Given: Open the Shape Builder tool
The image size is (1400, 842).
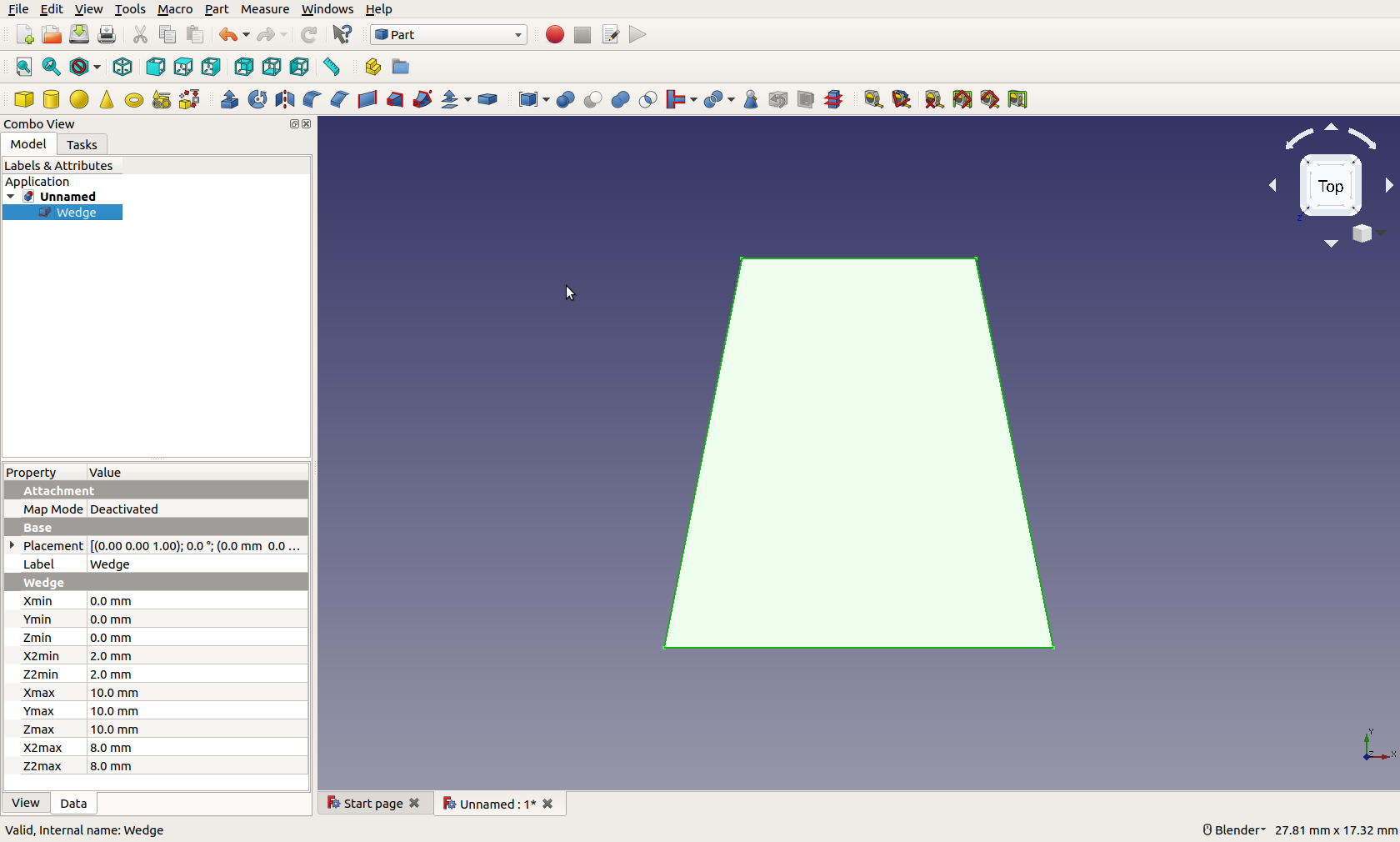Looking at the screenshot, I should [188, 99].
